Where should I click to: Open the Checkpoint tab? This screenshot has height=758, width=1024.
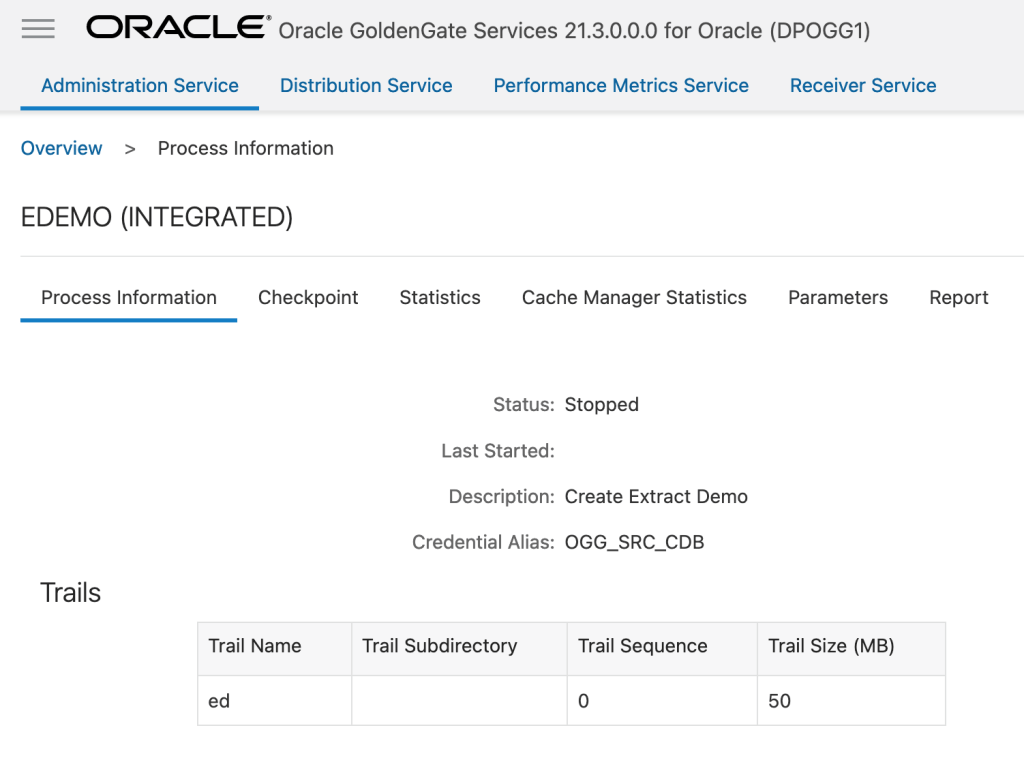308,298
